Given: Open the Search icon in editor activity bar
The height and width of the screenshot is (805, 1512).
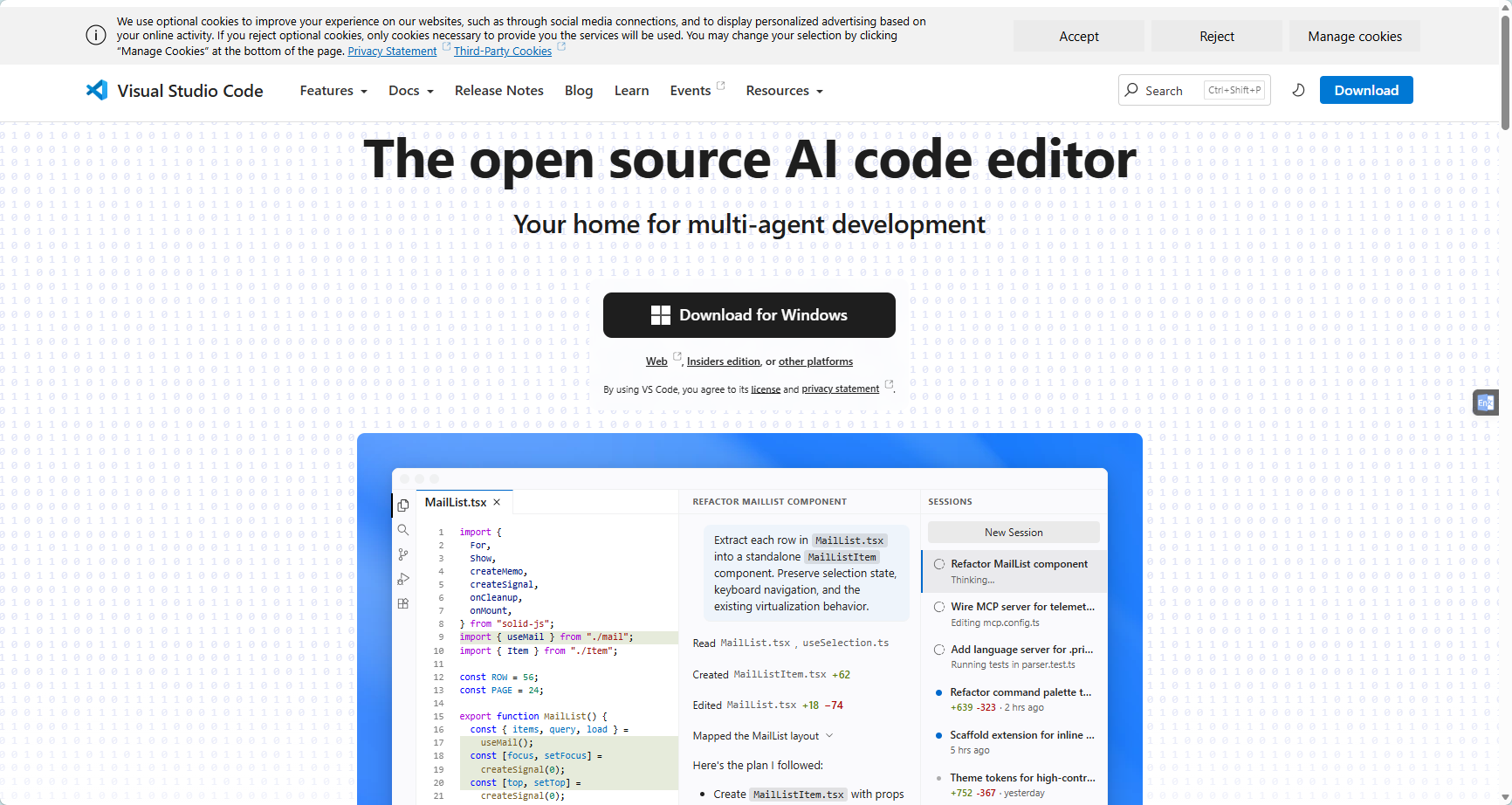Looking at the screenshot, I should (402, 530).
